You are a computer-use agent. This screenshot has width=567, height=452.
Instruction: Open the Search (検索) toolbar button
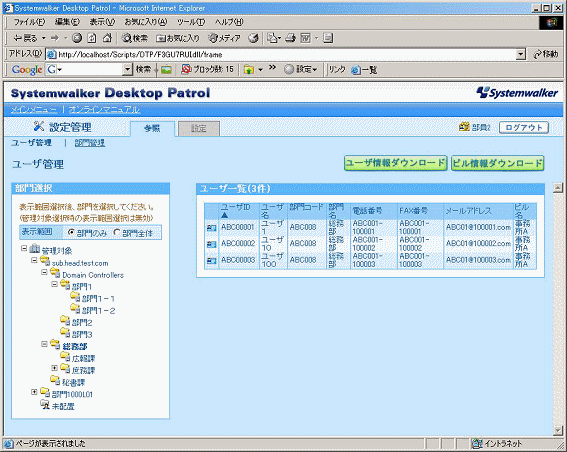tap(135, 38)
